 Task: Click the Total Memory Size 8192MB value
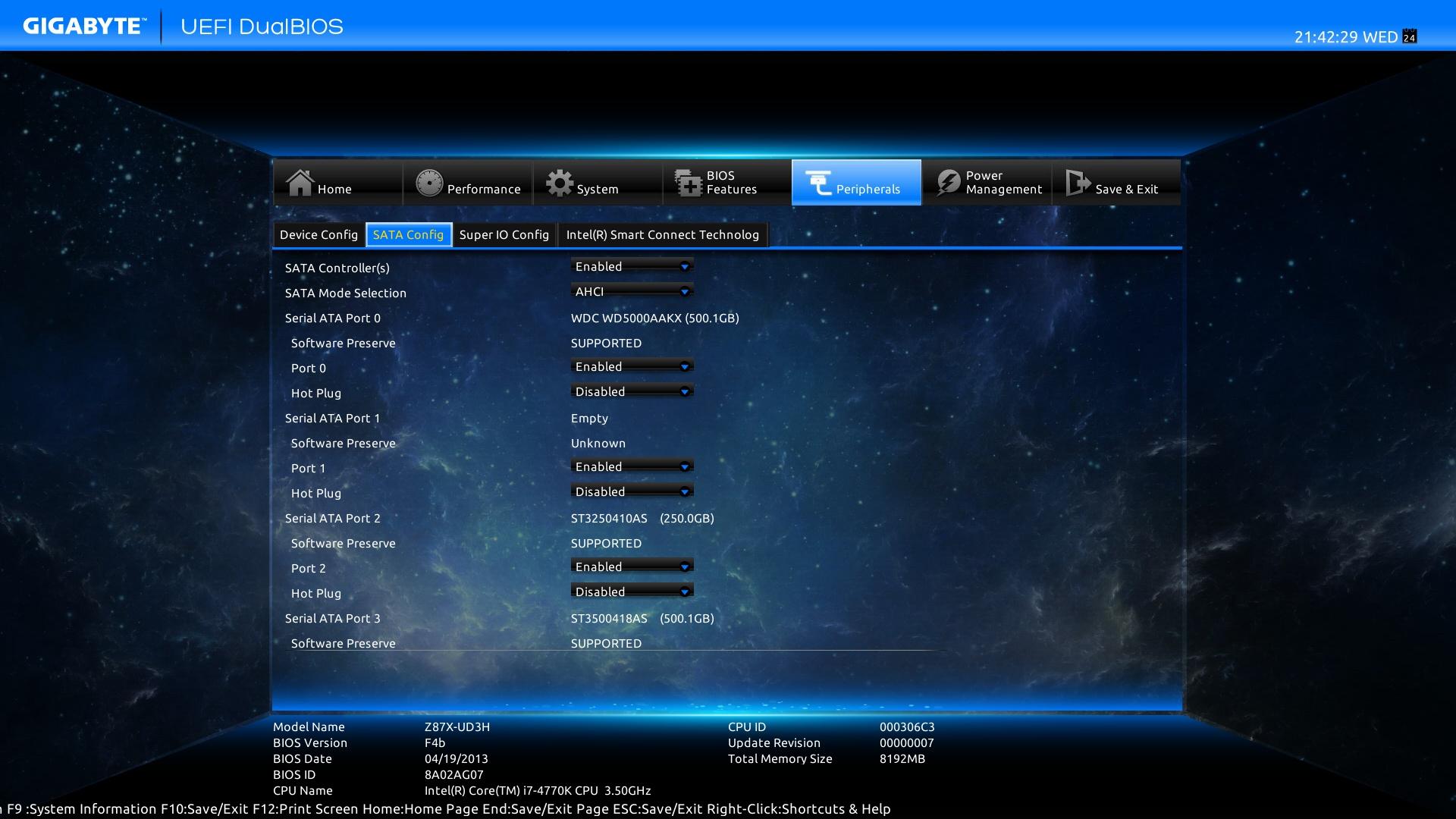coord(902,759)
